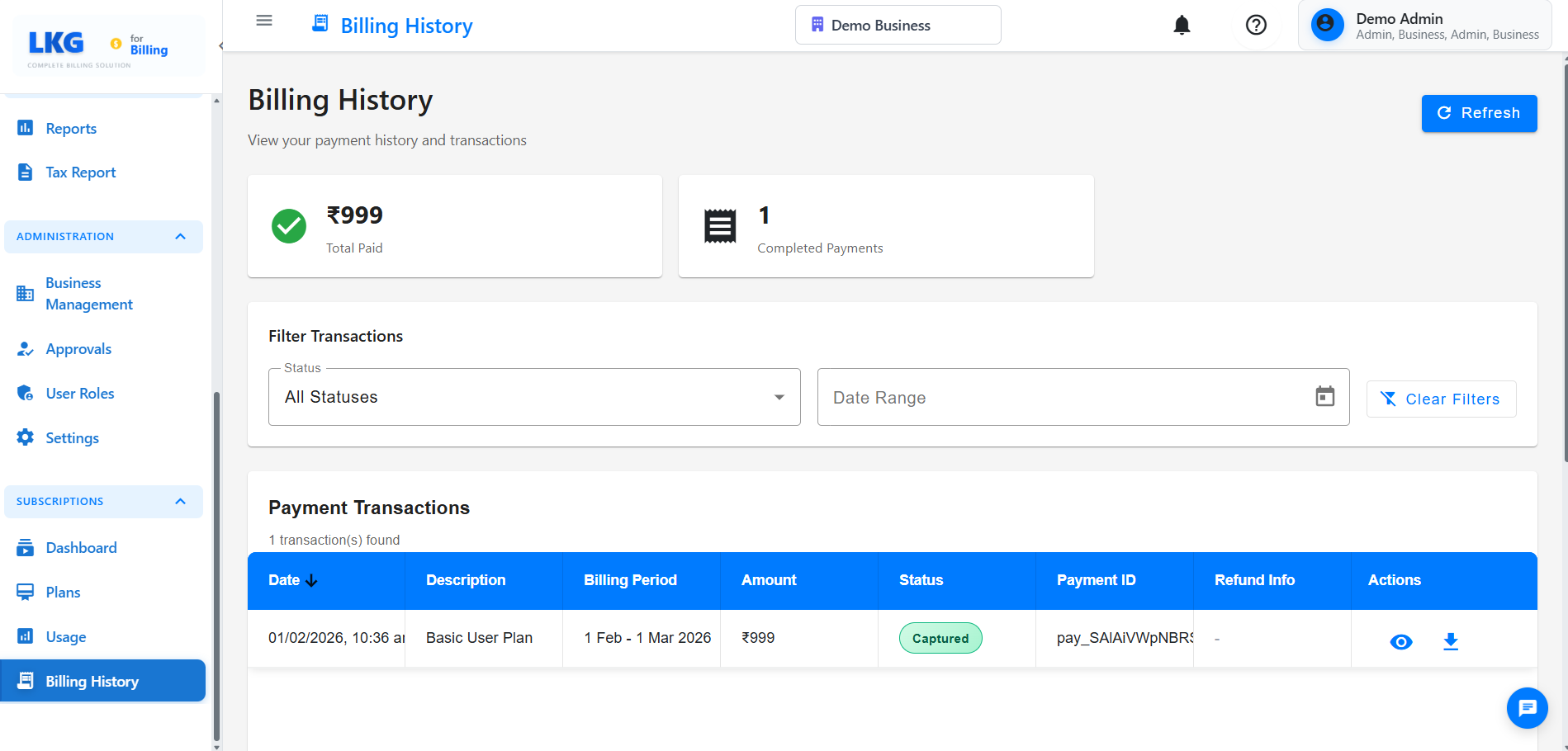Click the Business Management building icon

(x=25, y=293)
